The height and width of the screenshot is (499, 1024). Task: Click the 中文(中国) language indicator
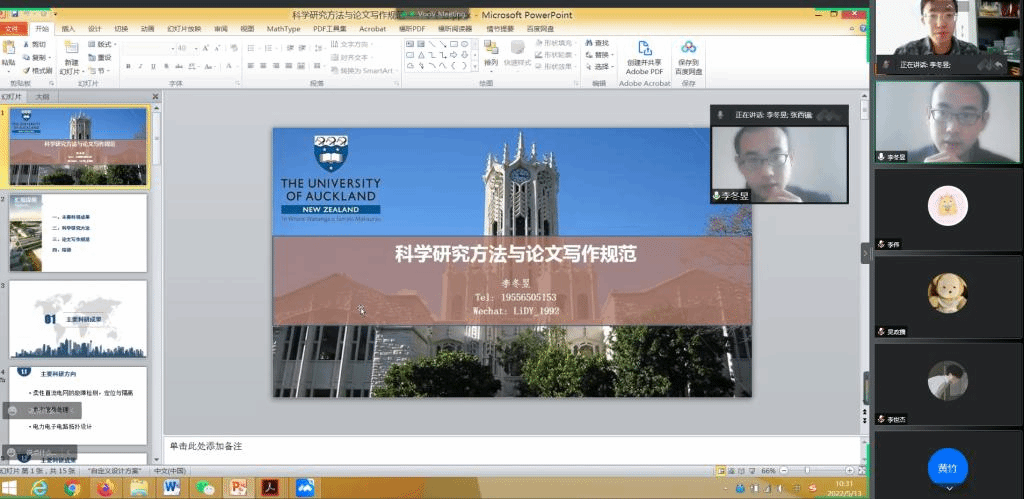[169, 471]
